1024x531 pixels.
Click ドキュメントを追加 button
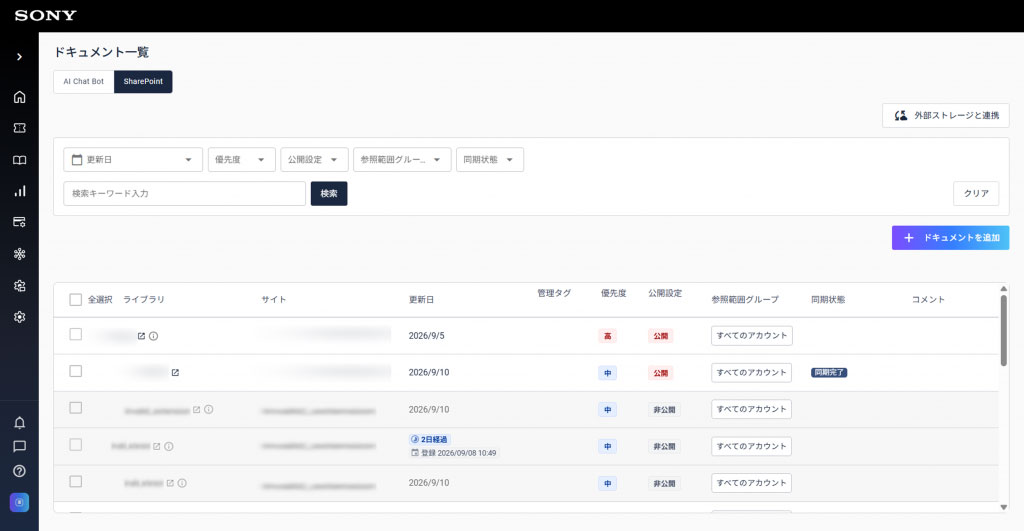click(x=951, y=238)
